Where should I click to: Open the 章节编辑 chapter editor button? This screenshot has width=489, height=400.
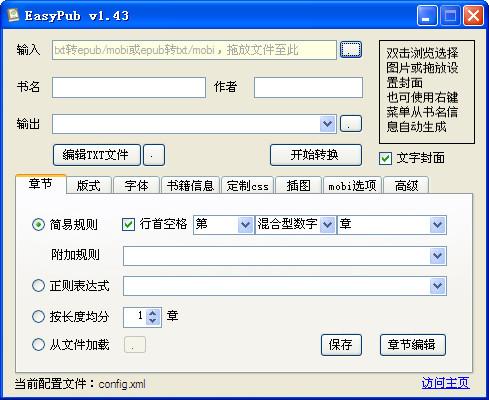coord(413,345)
